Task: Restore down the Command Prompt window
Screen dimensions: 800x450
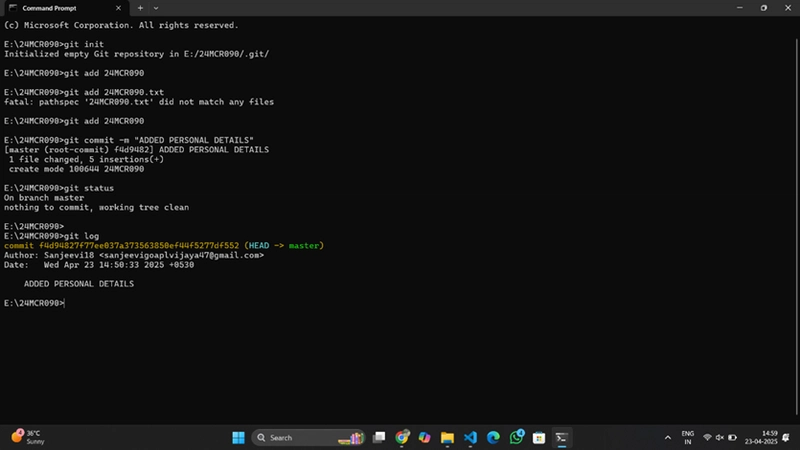Action: pos(764,8)
